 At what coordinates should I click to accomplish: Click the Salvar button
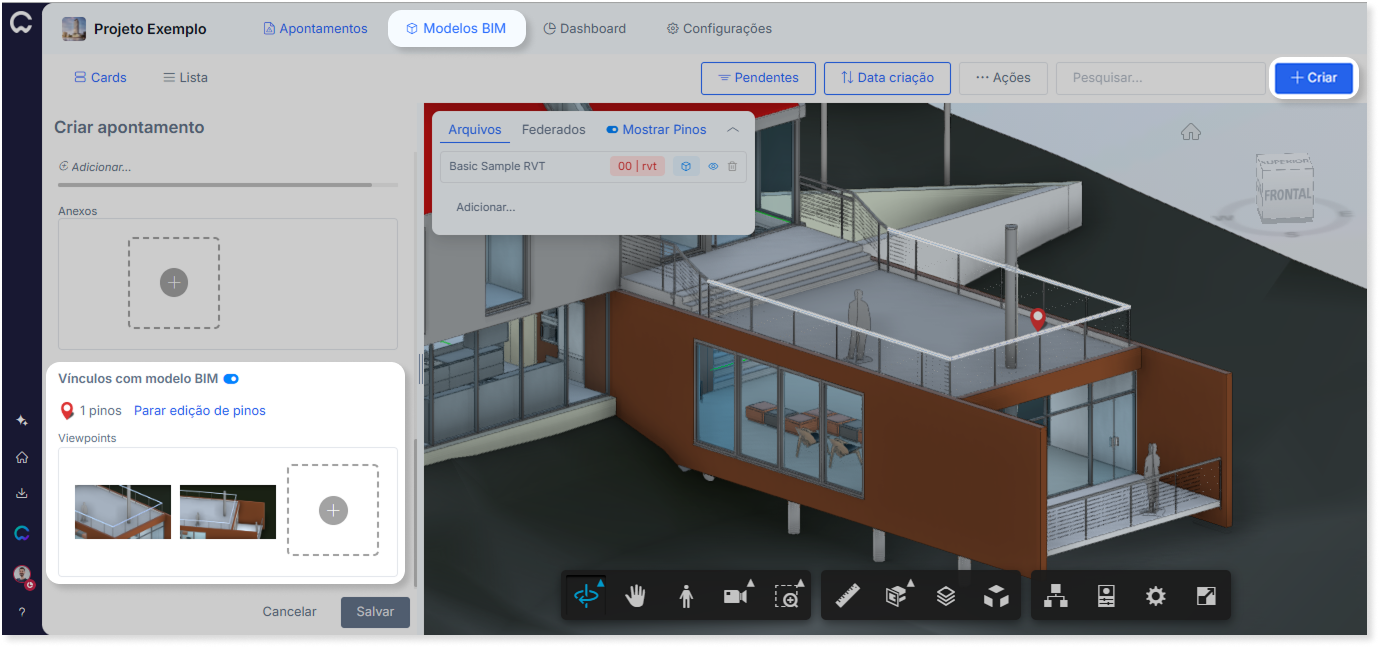pyautogui.click(x=375, y=612)
